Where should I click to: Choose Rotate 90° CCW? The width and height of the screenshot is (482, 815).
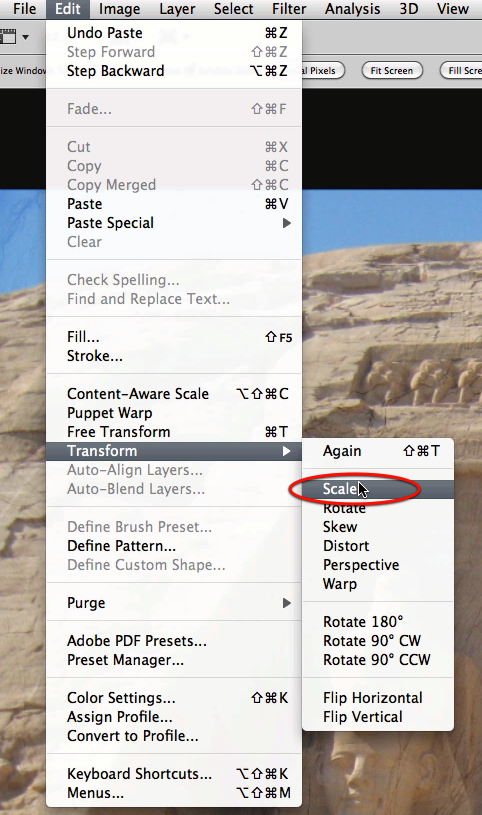tap(378, 660)
